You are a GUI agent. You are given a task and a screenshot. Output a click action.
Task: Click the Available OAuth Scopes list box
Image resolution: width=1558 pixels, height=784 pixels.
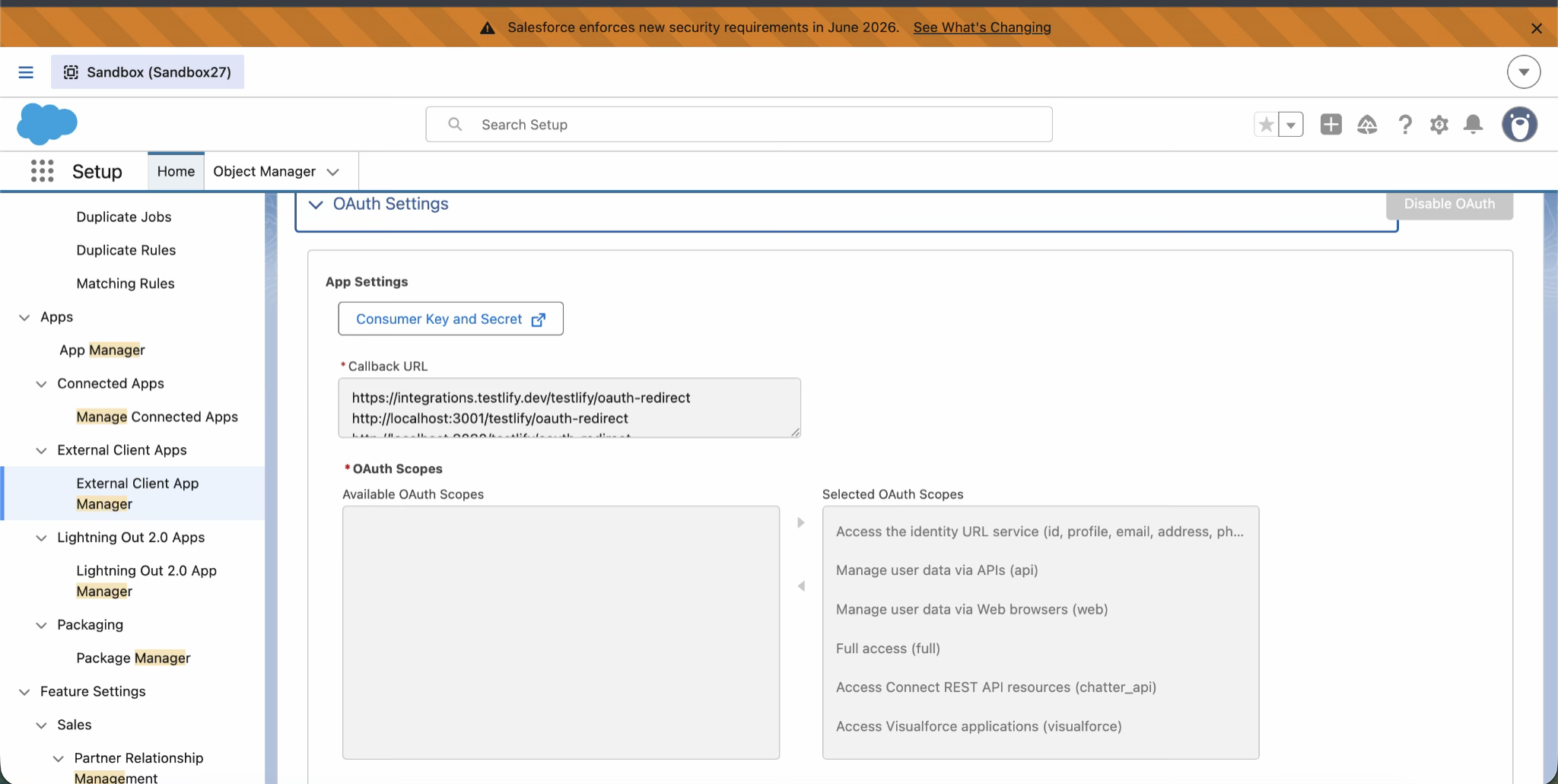561,632
